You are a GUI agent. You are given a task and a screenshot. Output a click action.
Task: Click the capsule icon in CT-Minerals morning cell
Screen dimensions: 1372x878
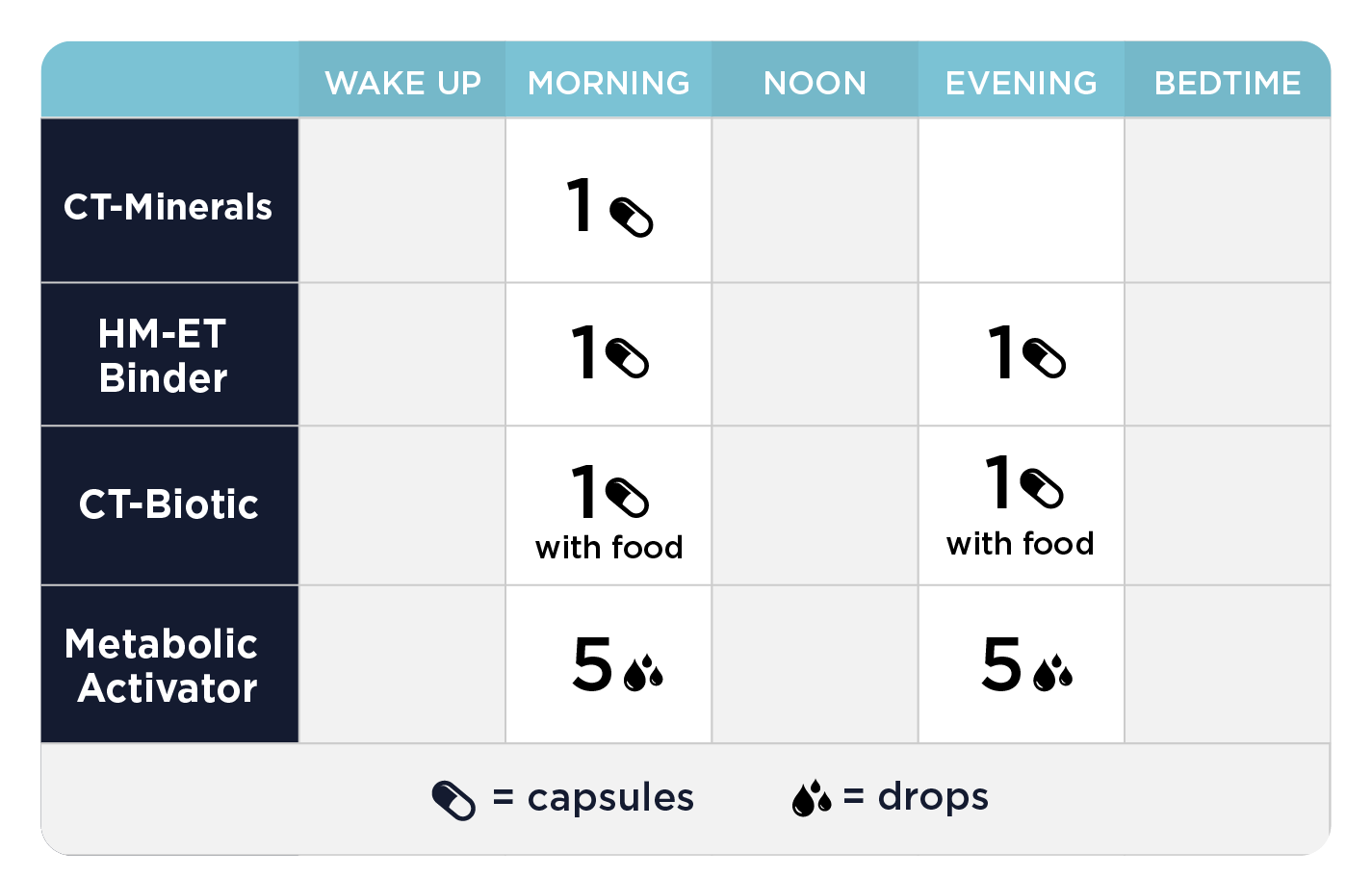coord(632,218)
